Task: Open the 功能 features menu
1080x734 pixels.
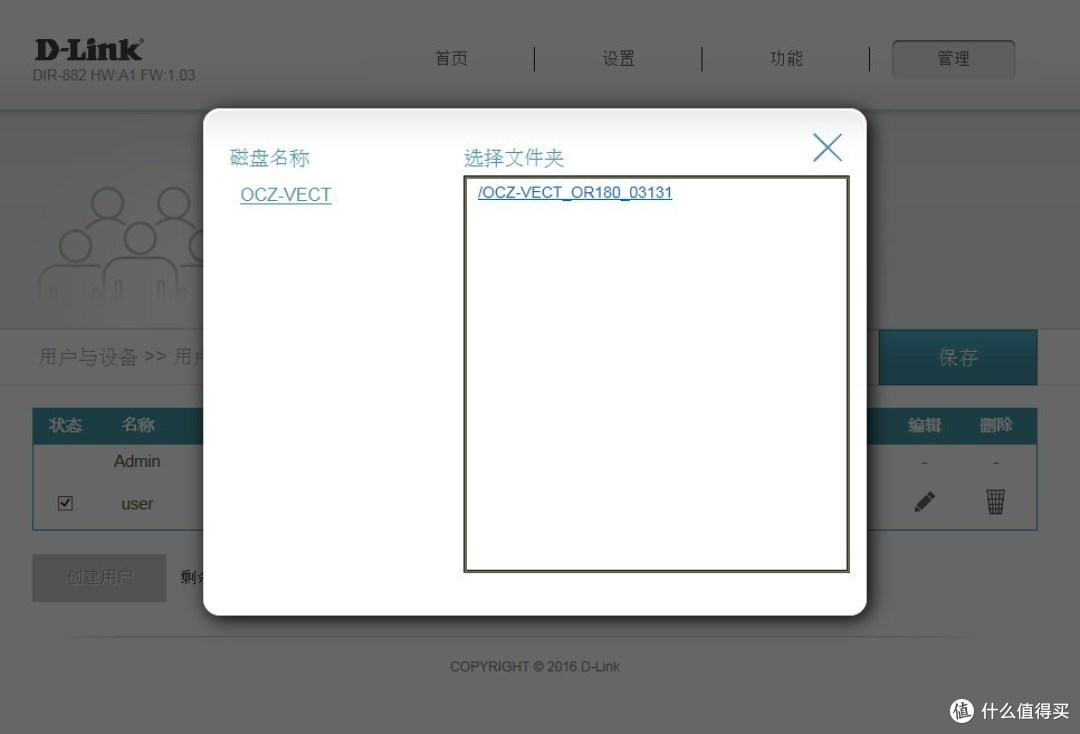Action: (786, 59)
